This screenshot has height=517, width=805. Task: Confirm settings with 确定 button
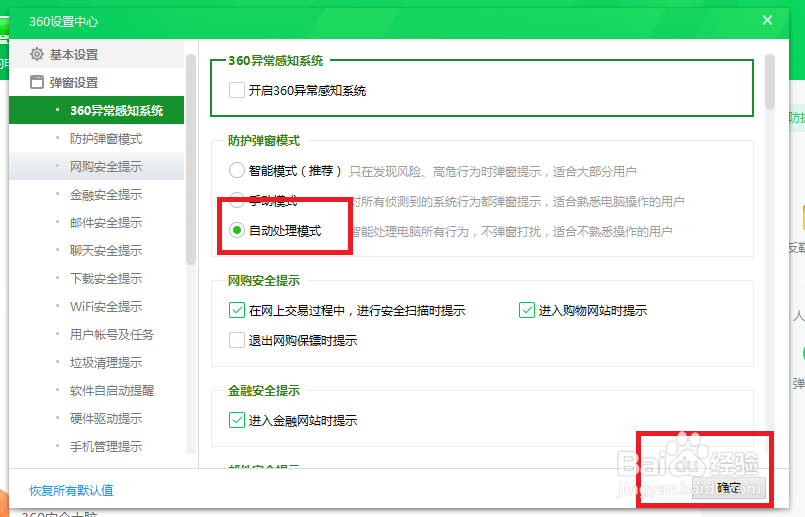pyautogui.click(x=729, y=488)
